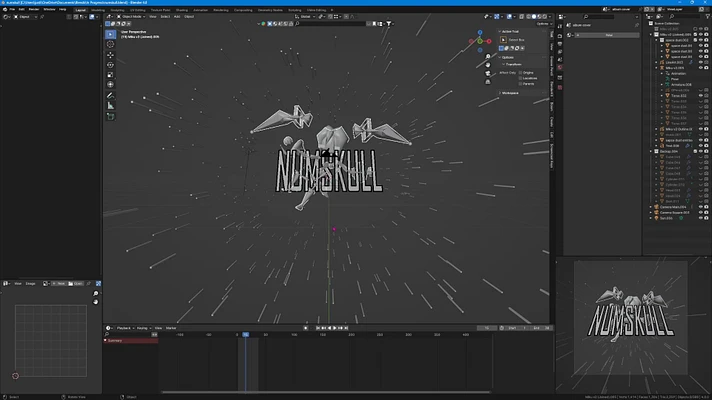Select the Measure tool
Image resolution: width=712 pixels, height=400 pixels.
tap(110, 106)
